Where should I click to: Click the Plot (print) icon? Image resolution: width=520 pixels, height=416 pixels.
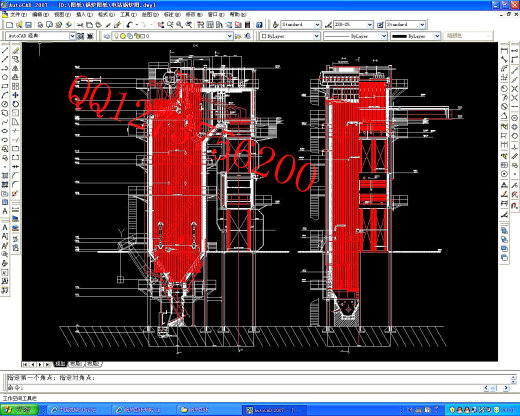click(x=40, y=25)
